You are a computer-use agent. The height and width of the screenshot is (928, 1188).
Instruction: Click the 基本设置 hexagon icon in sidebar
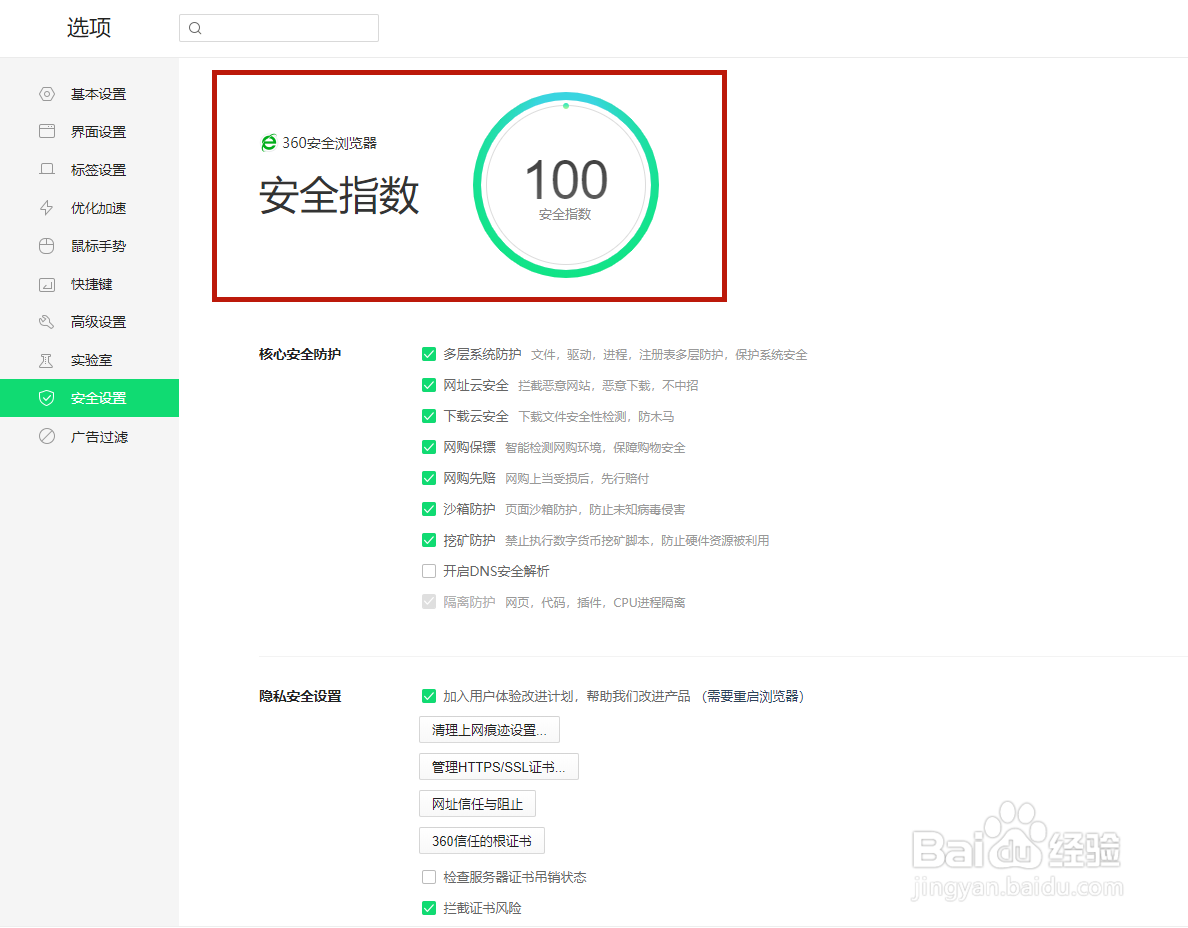tap(47, 94)
